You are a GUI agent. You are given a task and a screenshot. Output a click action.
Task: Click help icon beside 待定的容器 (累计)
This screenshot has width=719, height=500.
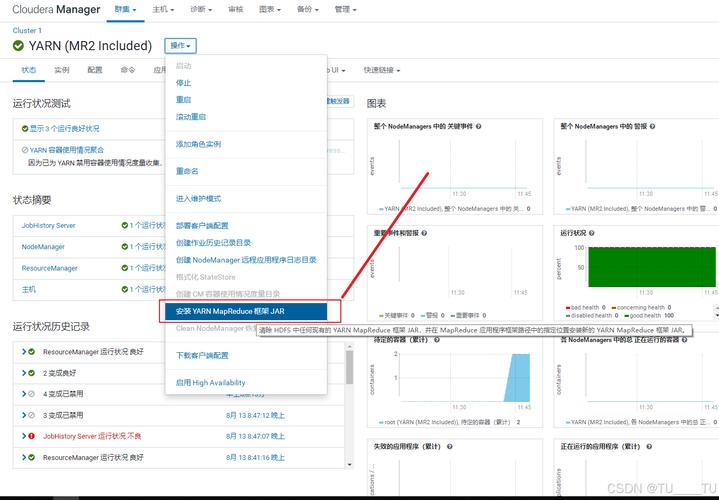437,340
